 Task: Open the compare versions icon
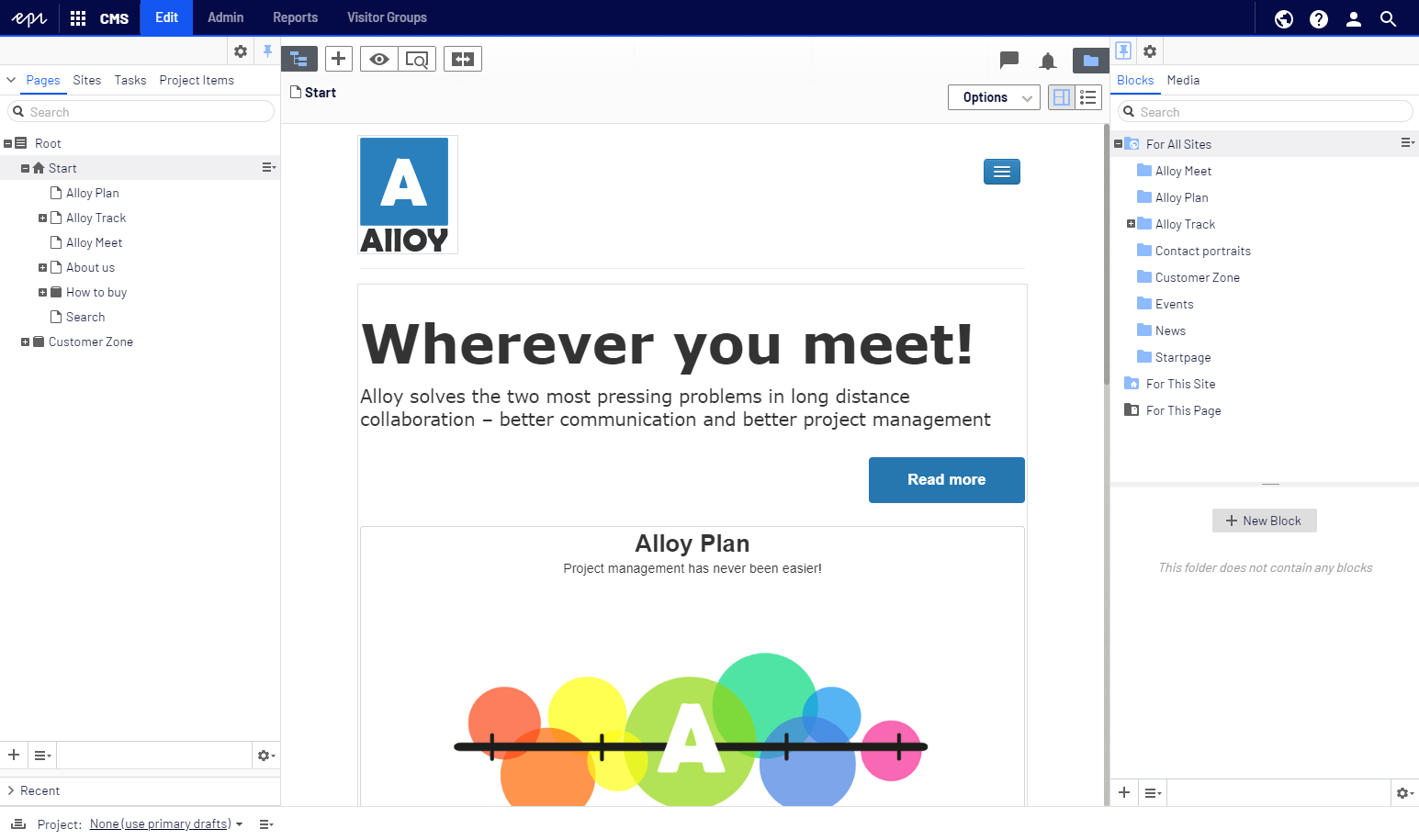click(x=463, y=59)
